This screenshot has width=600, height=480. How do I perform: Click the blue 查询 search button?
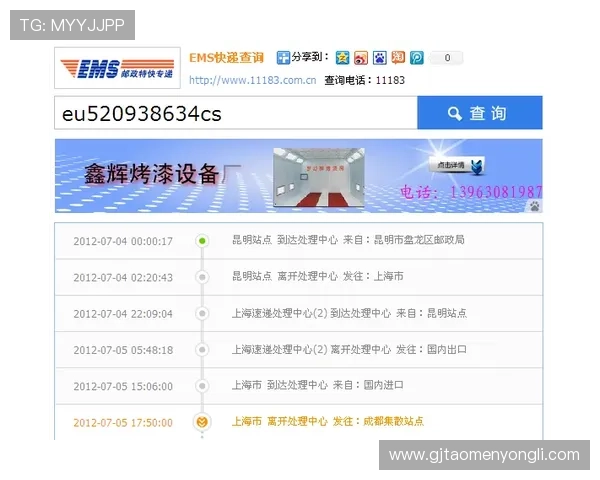480,113
